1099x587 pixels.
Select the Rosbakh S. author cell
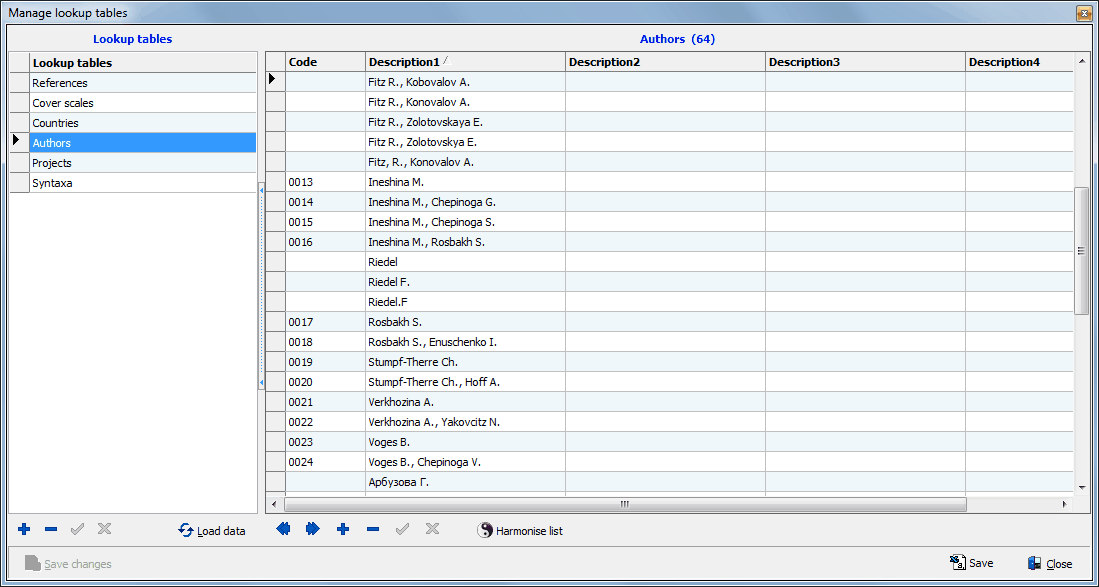click(x=395, y=322)
